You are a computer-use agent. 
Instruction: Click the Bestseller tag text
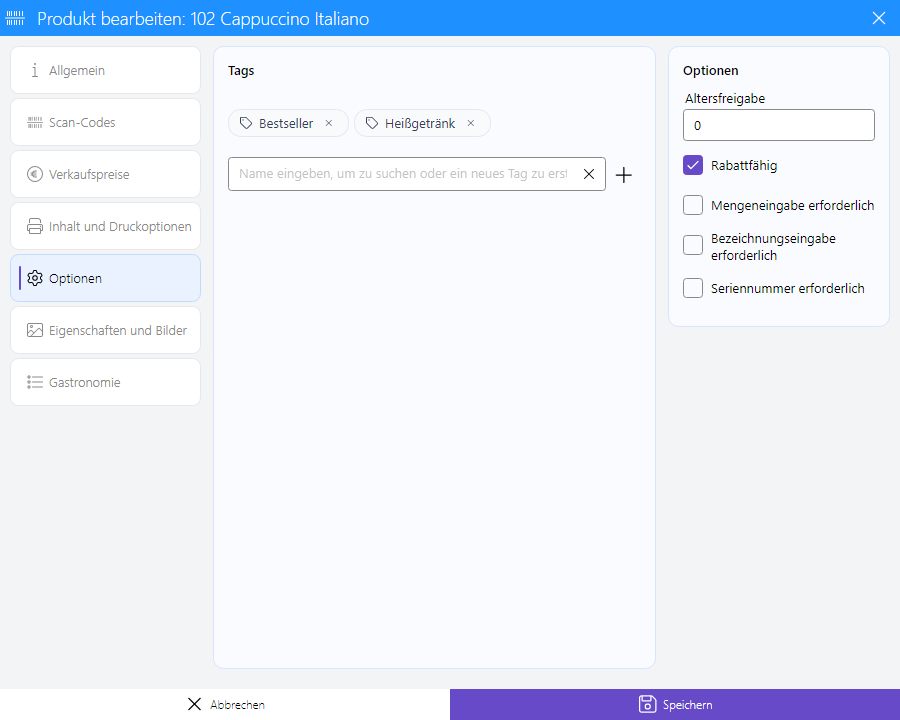pyautogui.click(x=286, y=123)
